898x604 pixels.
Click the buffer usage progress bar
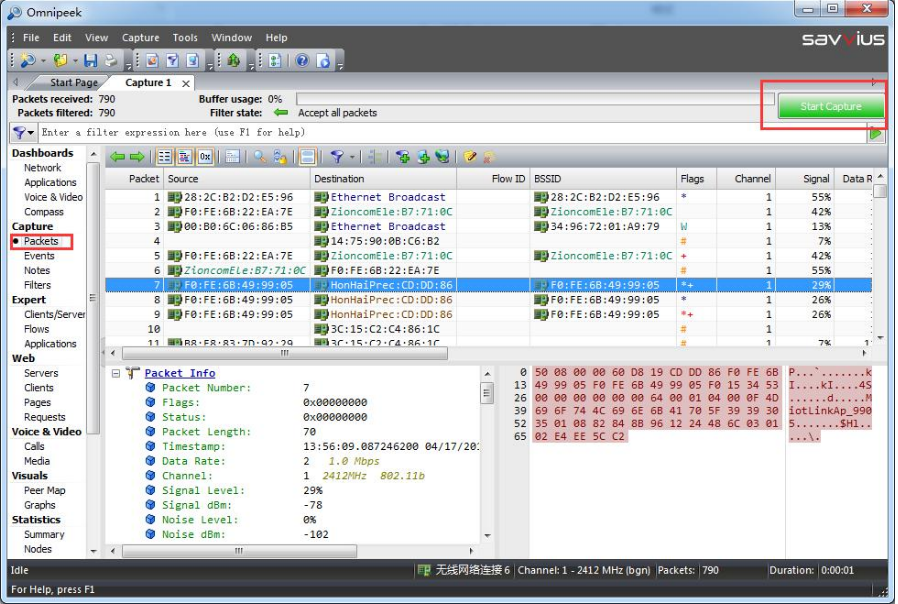coord(535,99)
